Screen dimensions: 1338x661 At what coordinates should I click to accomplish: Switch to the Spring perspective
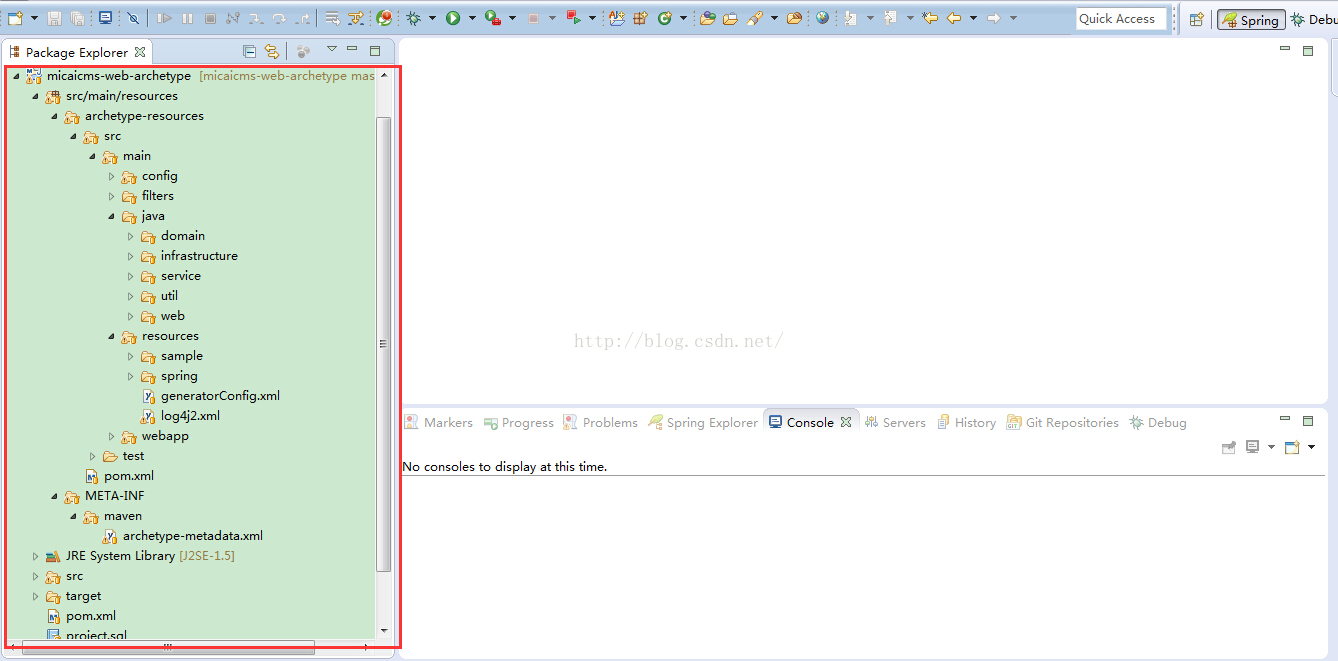point(1251,20)
